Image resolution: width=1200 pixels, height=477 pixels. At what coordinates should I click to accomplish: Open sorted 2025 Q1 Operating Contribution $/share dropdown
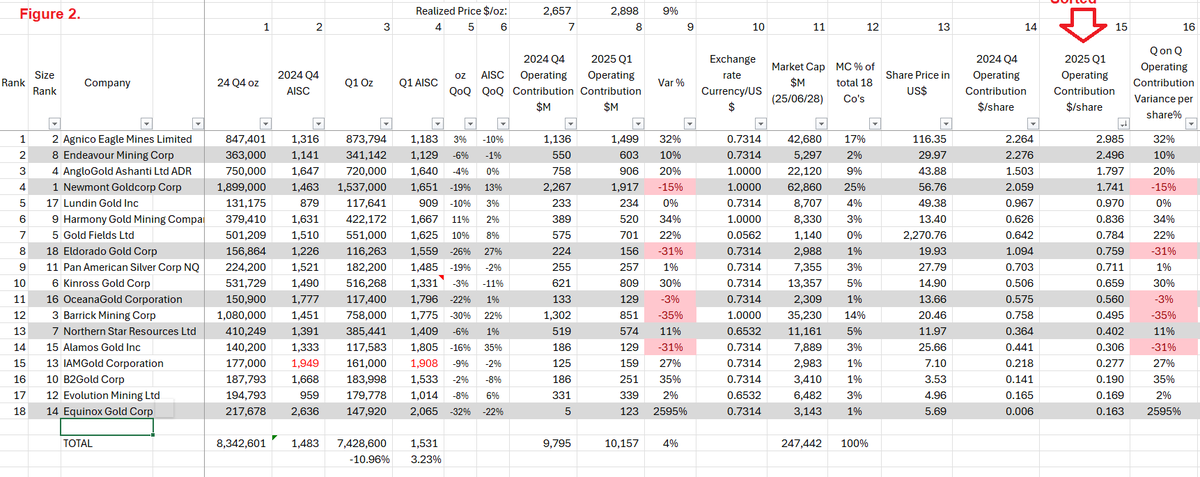[x=1123, y=124]
